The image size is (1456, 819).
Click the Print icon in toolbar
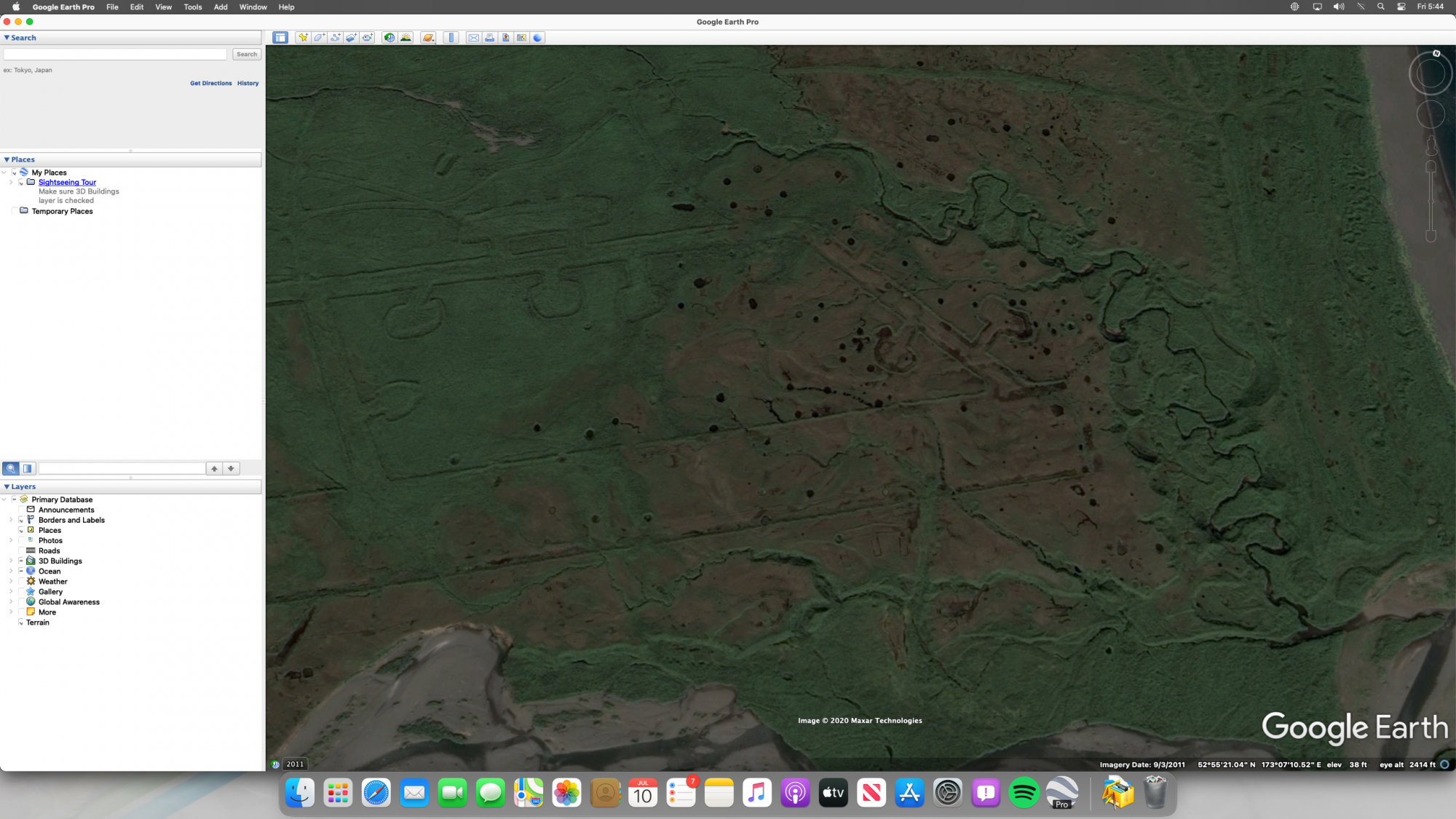490,38
